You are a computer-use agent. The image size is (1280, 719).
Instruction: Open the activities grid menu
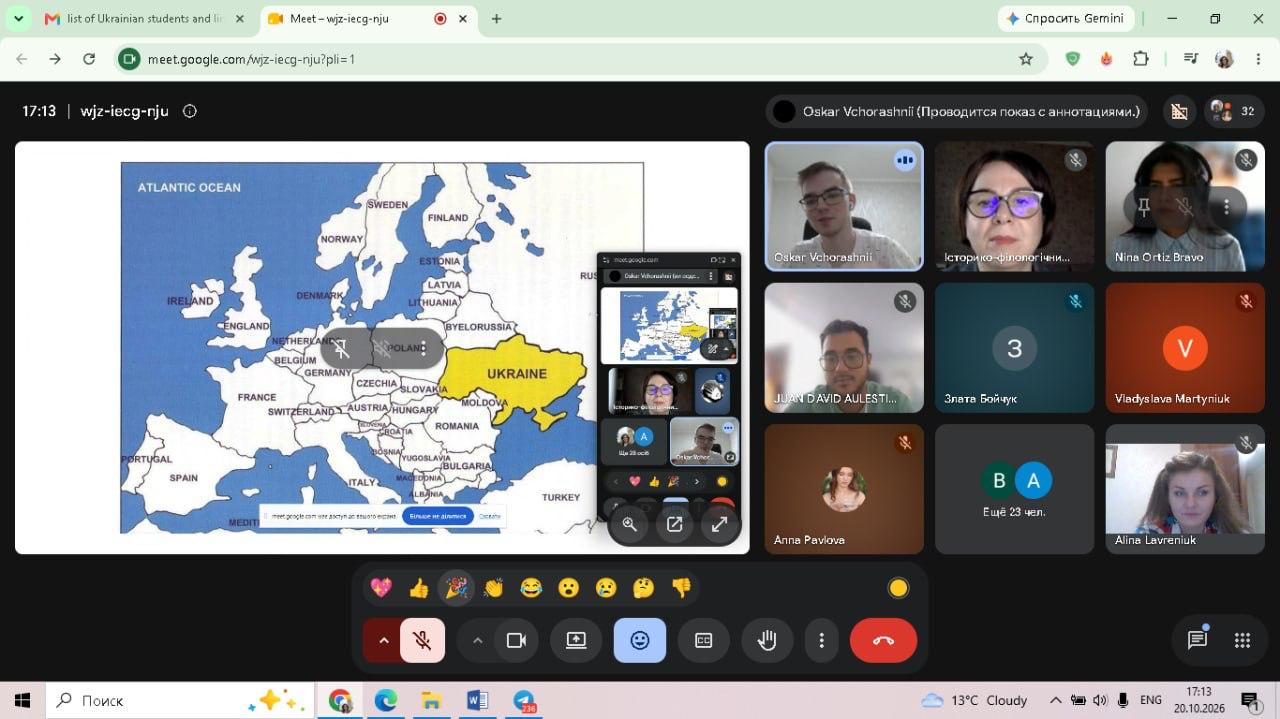tap(1243, 641)
